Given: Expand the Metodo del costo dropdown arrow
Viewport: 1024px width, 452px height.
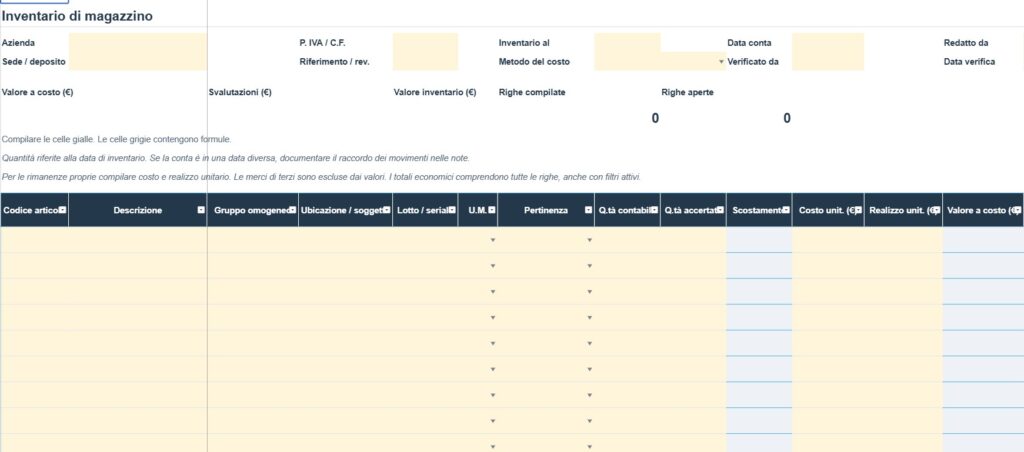Looking at the screenshot, I should pos(722,61).
